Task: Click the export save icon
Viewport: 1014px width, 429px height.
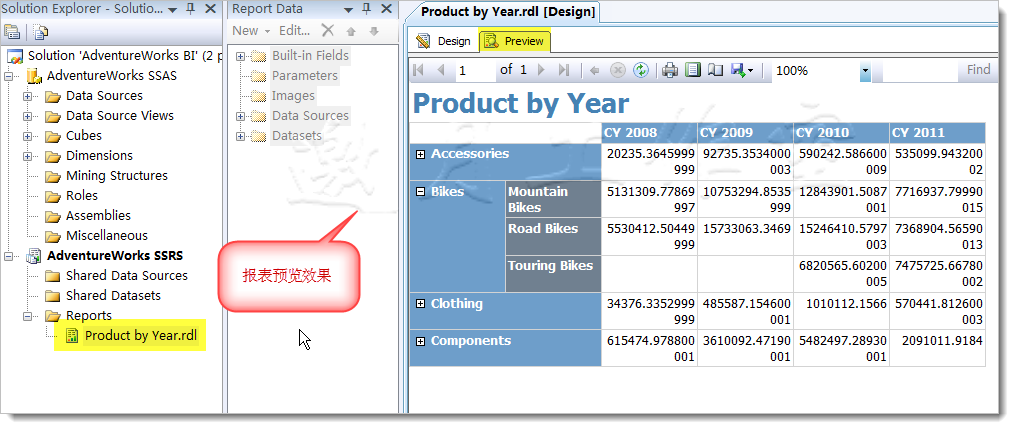Action: [738, 70]
